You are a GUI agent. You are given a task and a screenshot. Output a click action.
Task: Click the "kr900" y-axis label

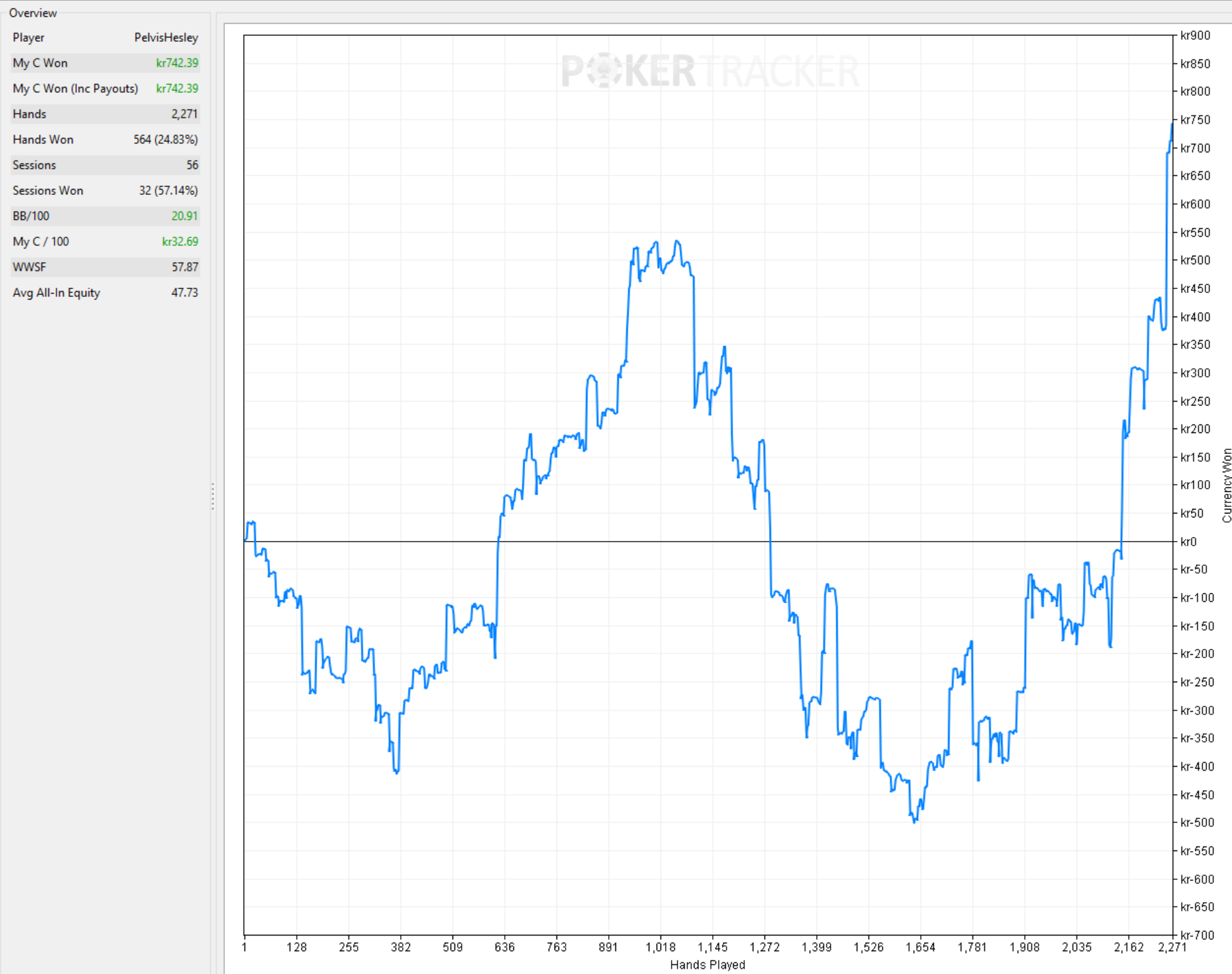coord(1195,35)
